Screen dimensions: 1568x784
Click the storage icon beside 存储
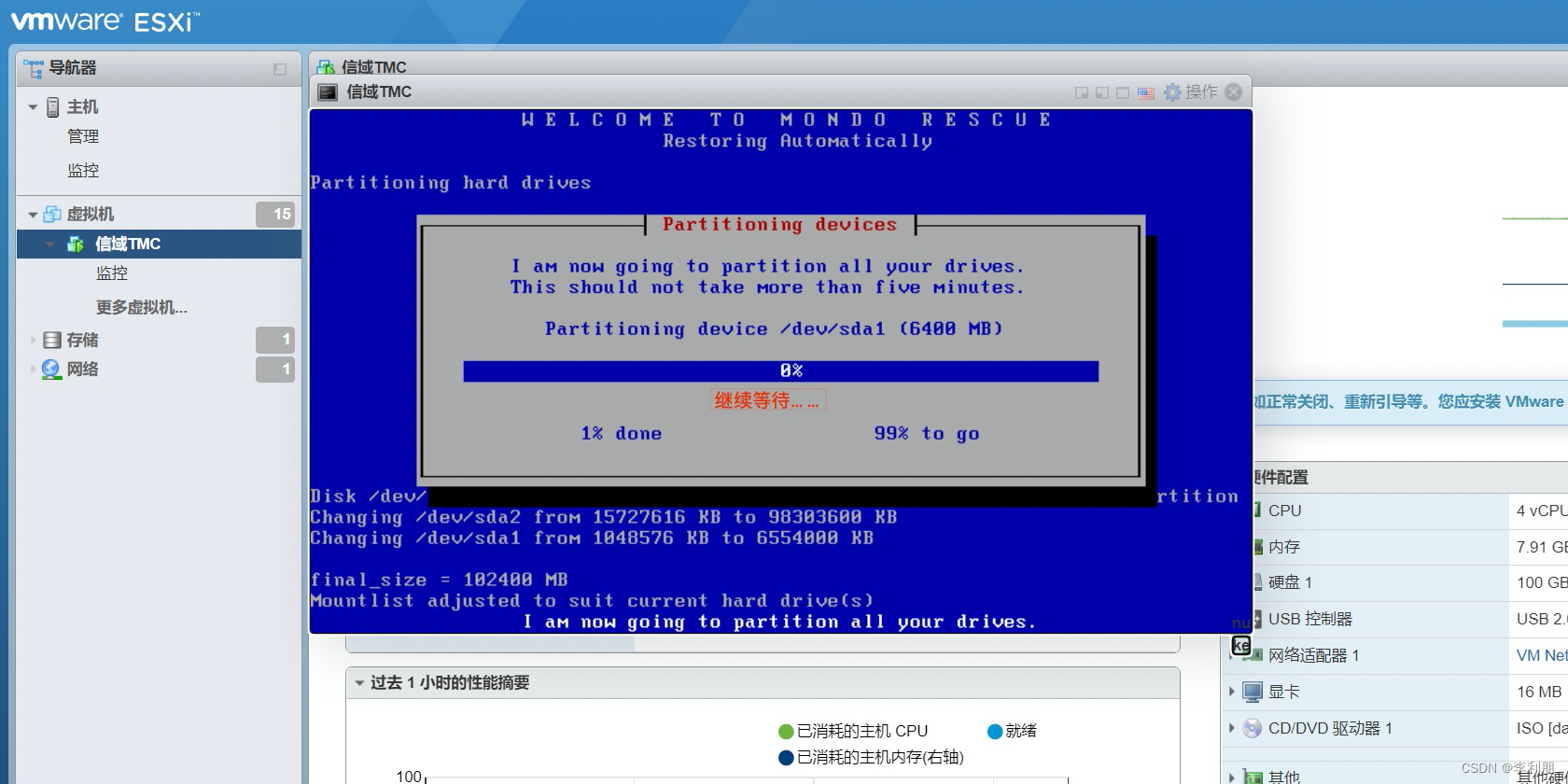(52, 340)
